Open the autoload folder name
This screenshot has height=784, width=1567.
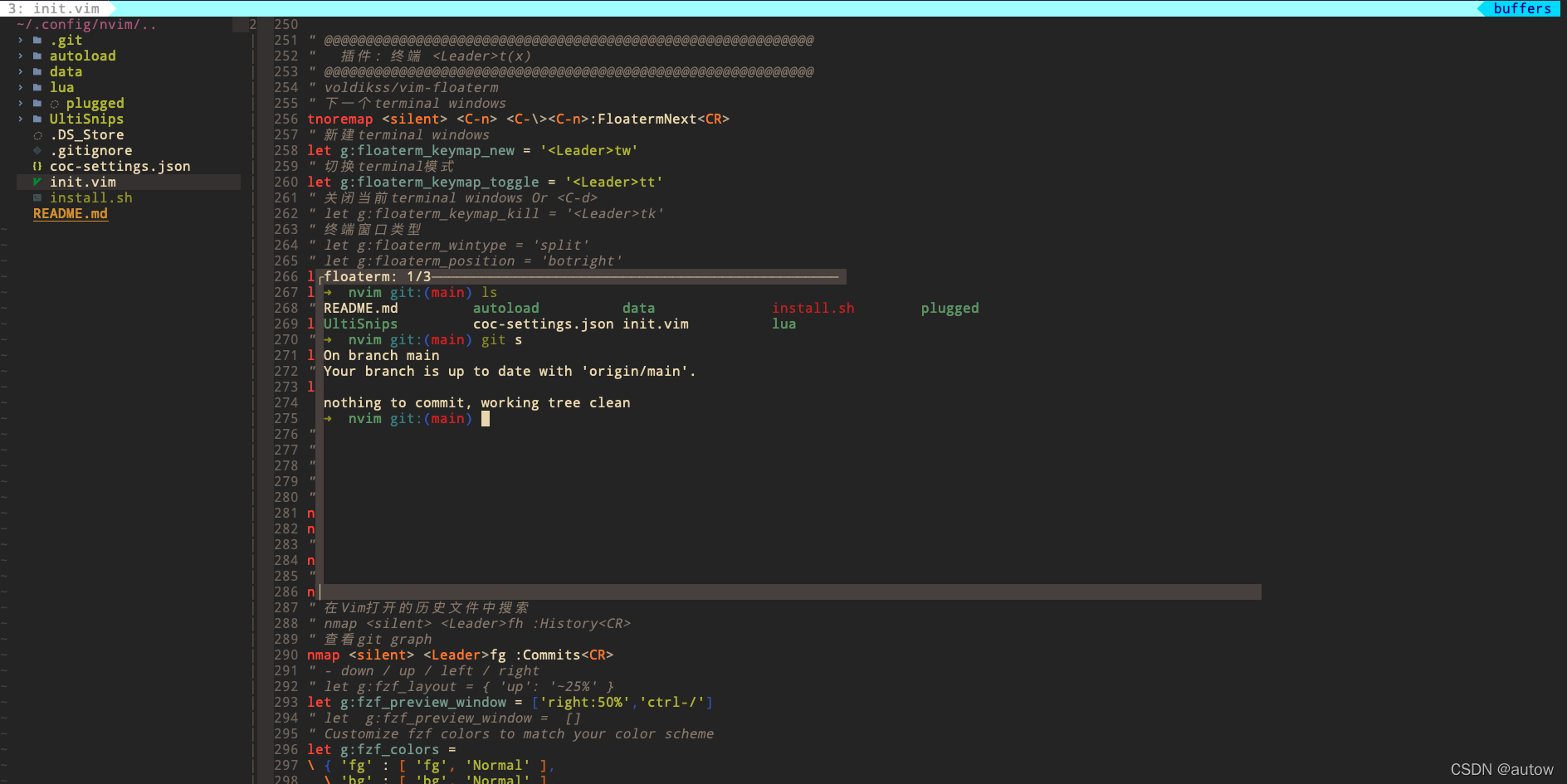click(x=83, y=56)
